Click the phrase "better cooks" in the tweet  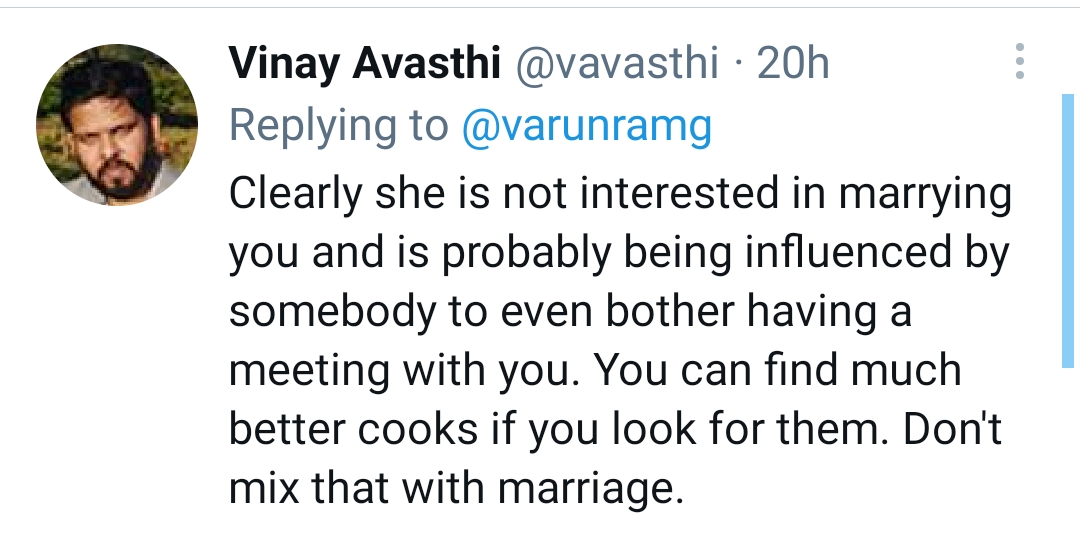(353, 429)
